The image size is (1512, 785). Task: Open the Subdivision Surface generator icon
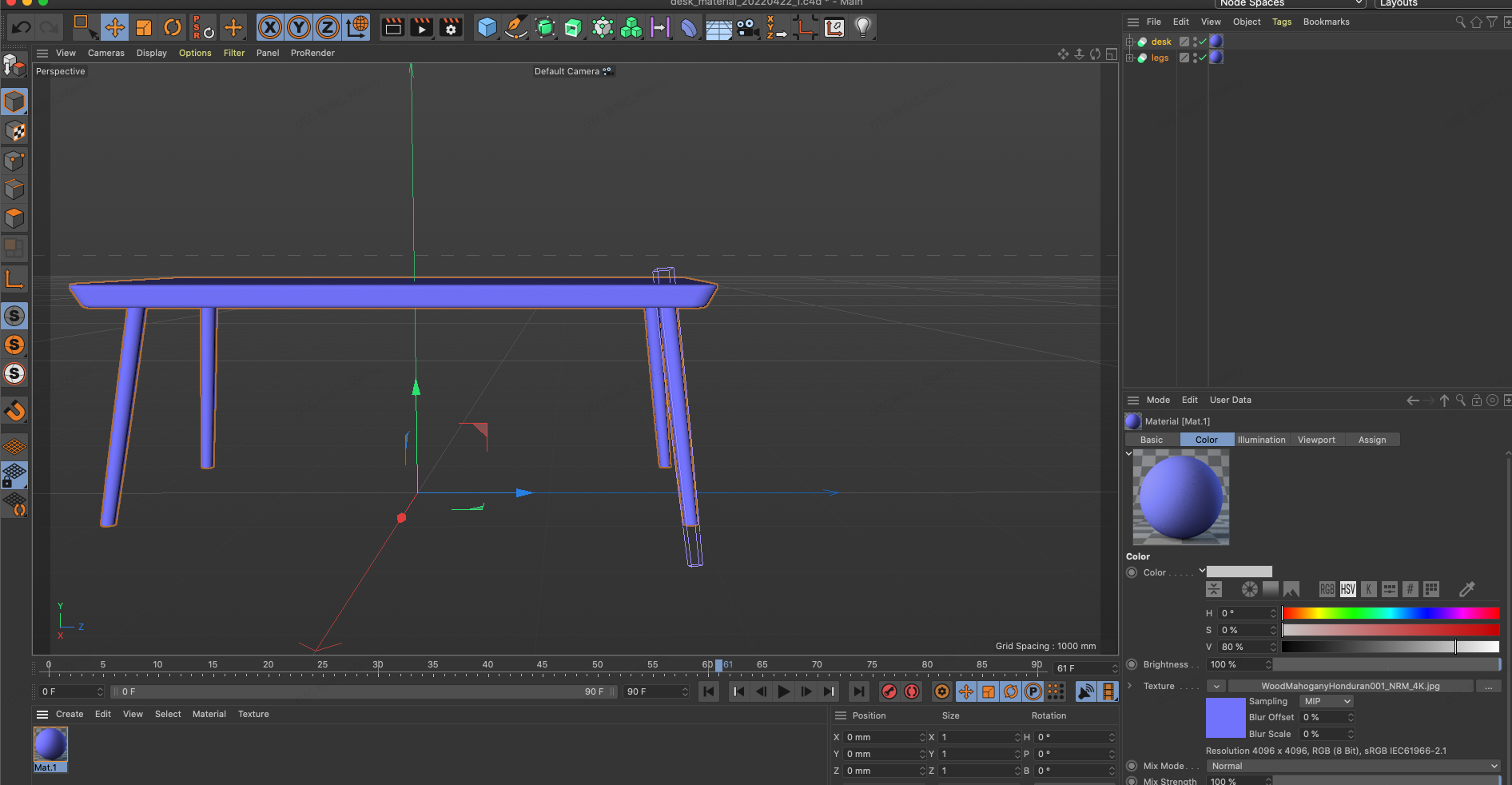click(545, 28)
